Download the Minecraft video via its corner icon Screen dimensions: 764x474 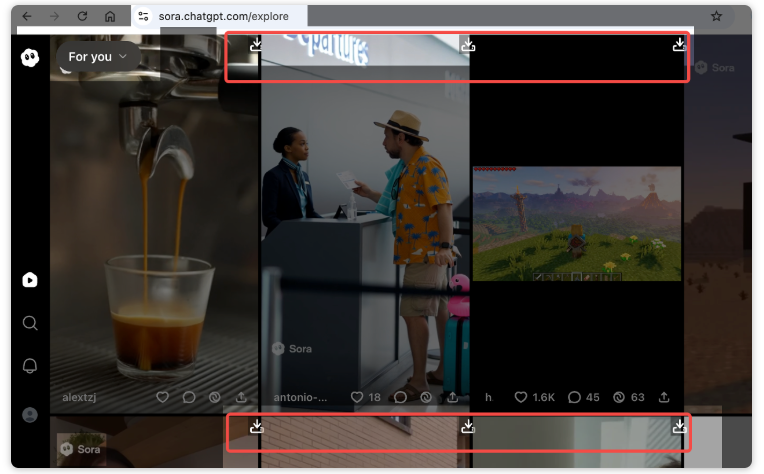click(x=679, y=45)
